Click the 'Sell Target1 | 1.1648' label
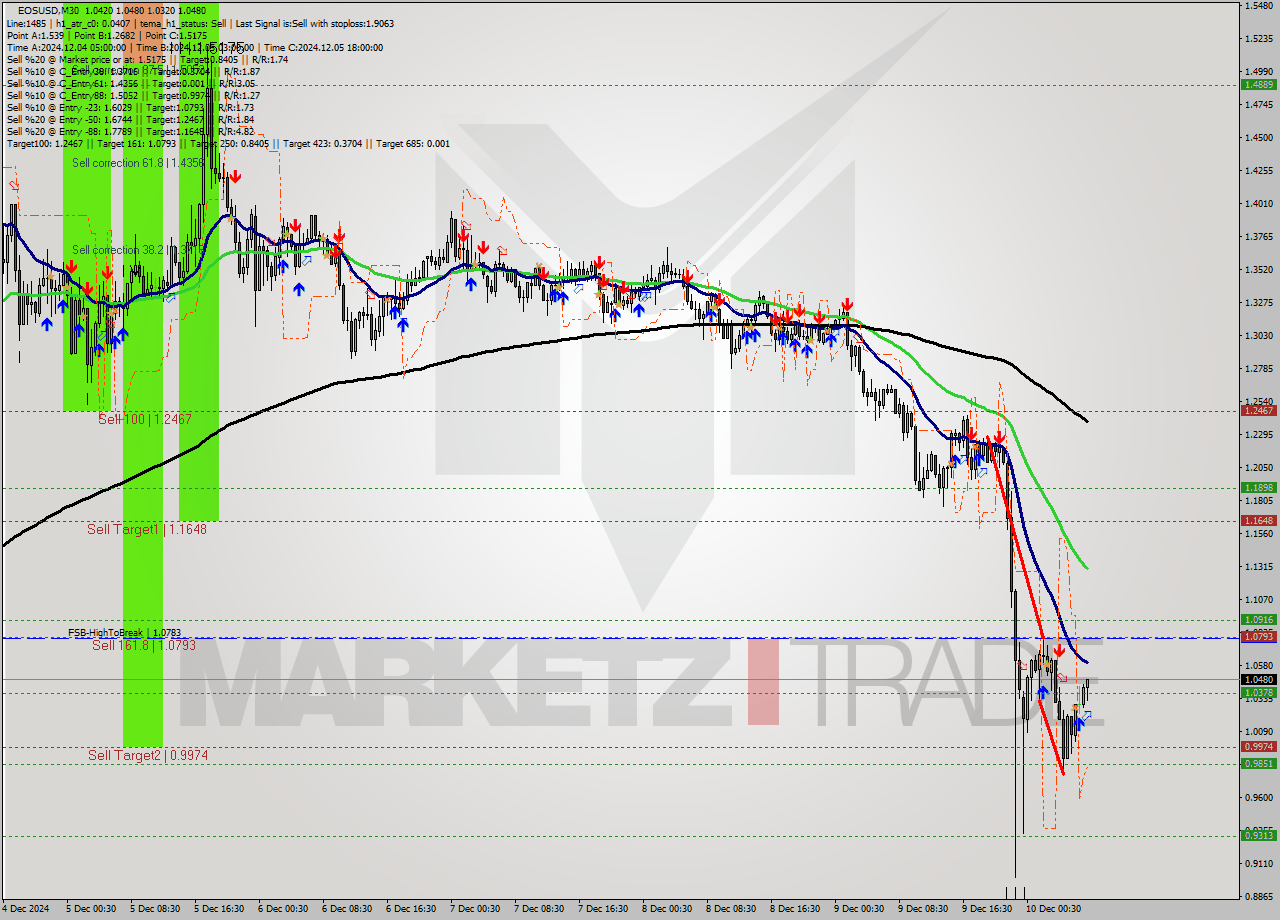Screen dimensions: 1280x920 point(147,529)
